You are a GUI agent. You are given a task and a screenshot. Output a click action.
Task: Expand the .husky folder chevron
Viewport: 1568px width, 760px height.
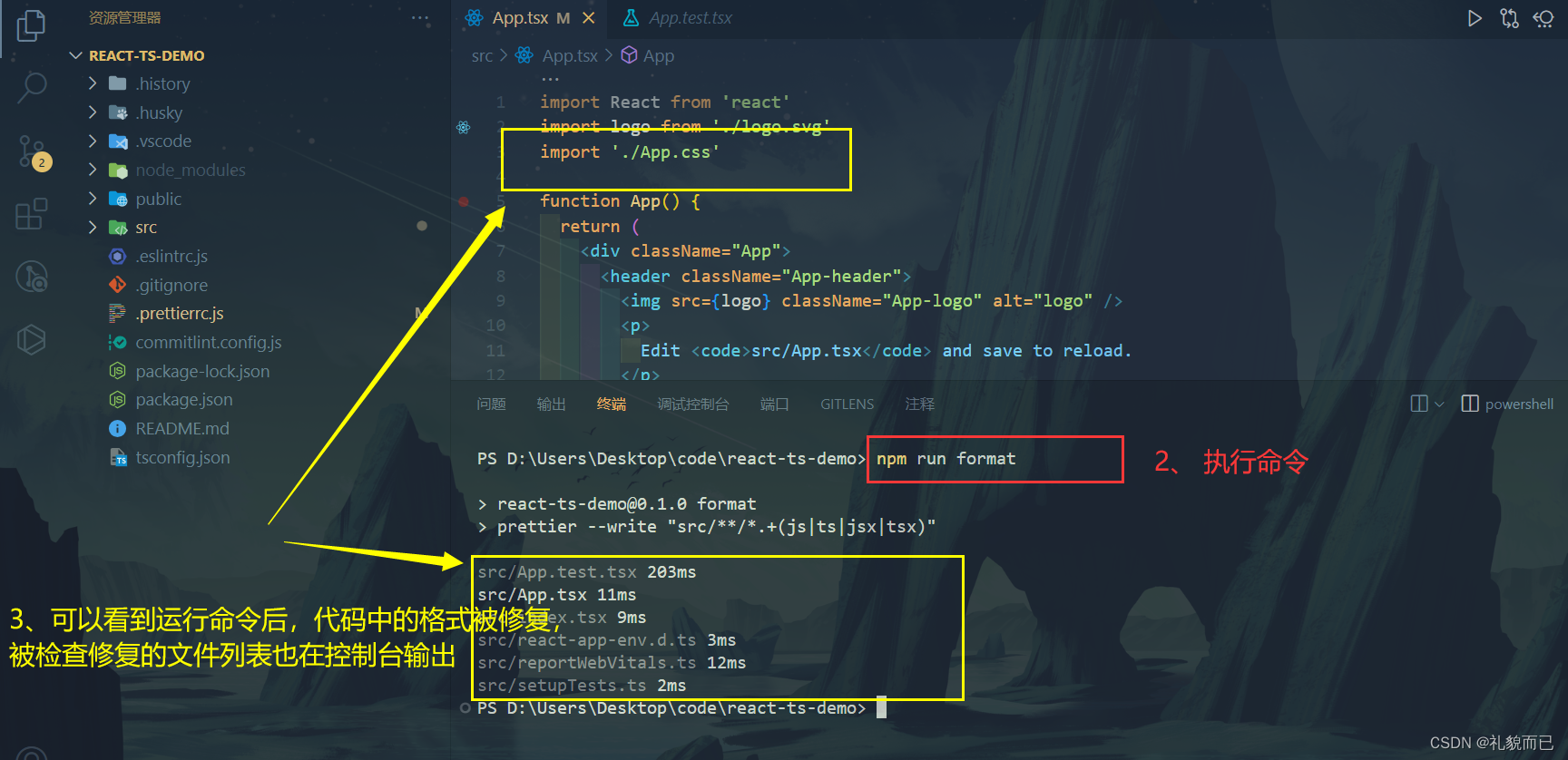click(93, 112)
